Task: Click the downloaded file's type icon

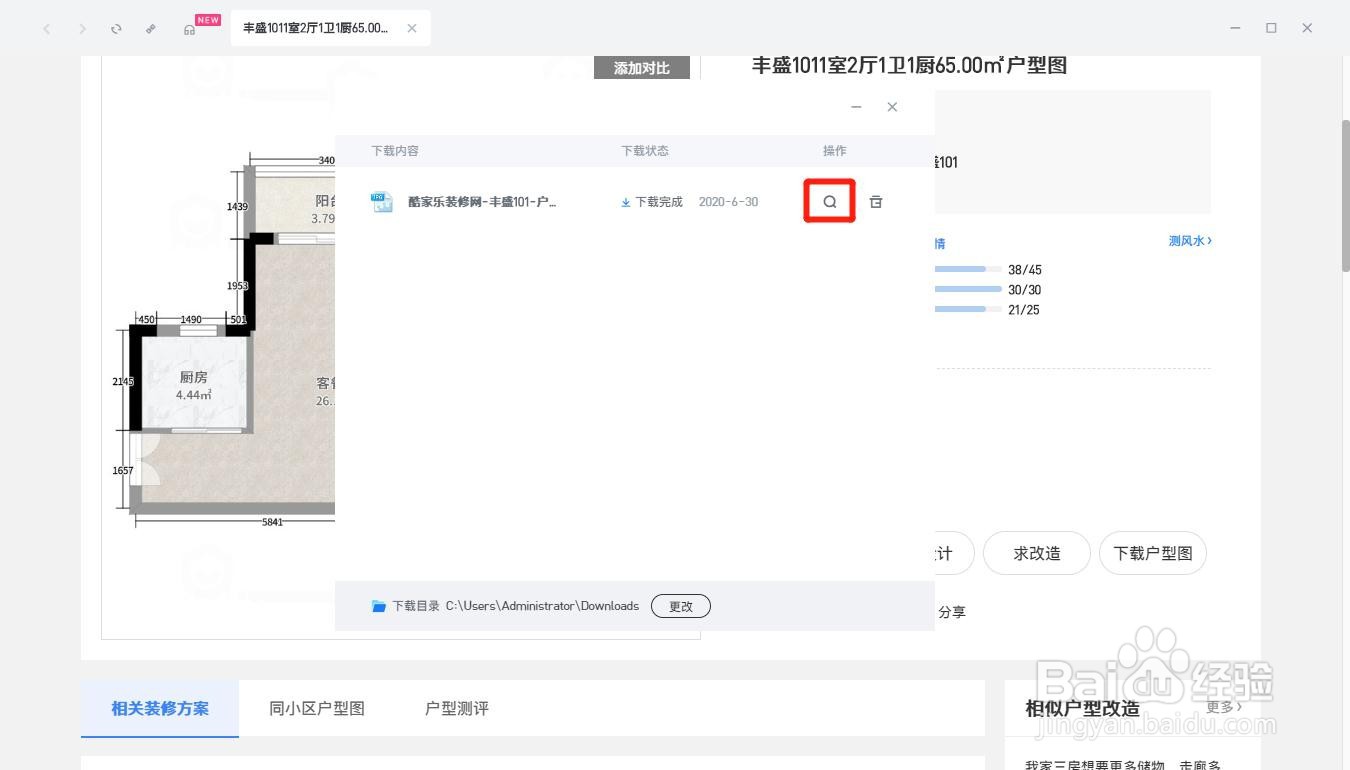Action: click(381, 202)
